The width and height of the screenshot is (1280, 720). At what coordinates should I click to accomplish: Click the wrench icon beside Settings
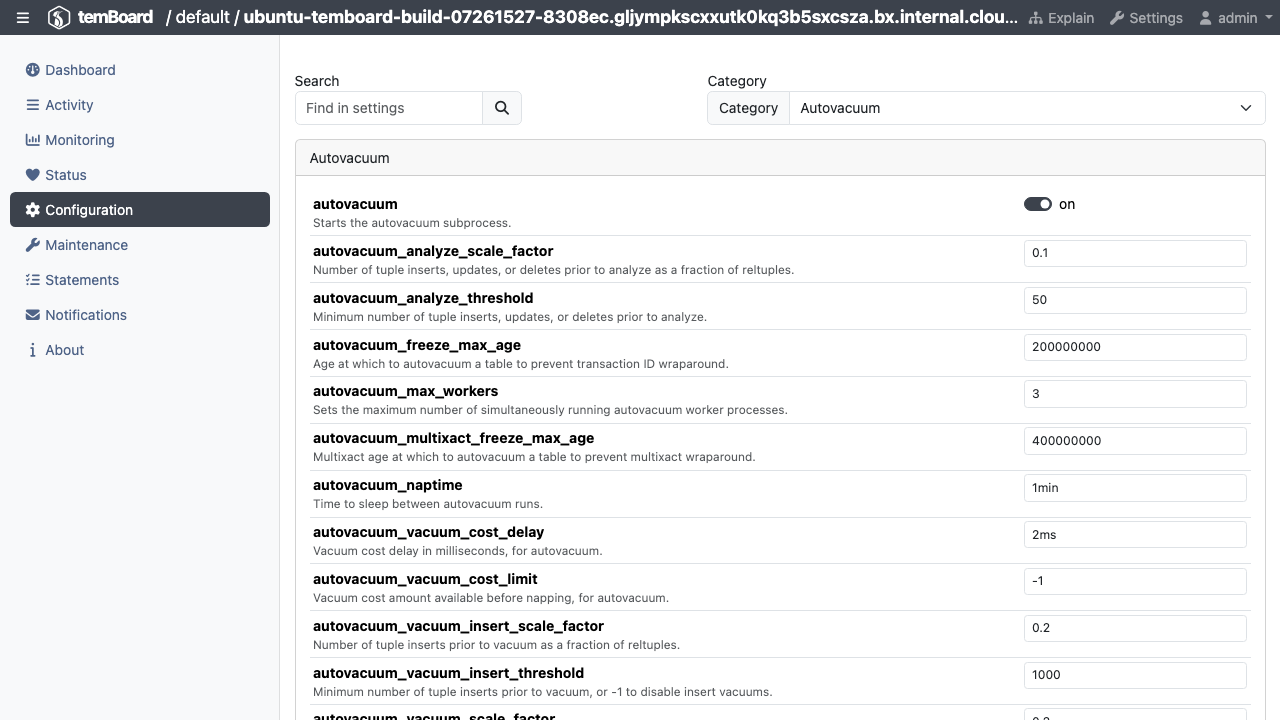pos(1117,18)
